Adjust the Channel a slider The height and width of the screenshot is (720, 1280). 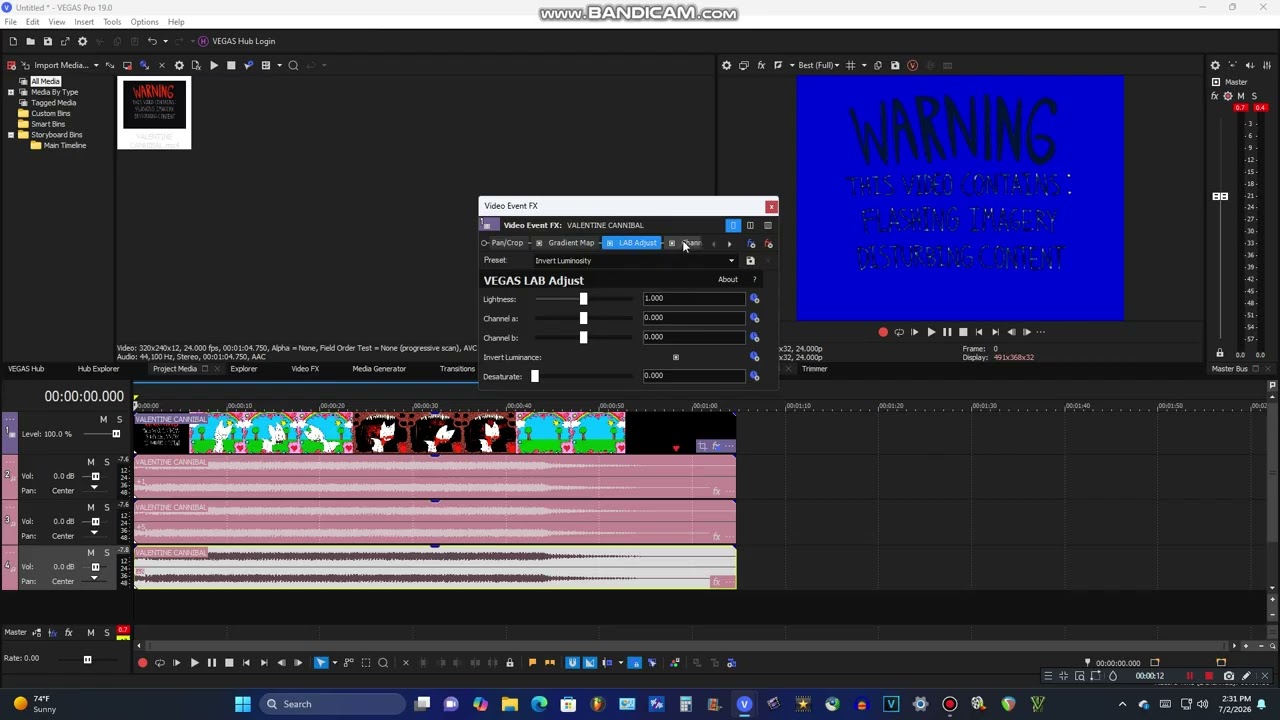point(583,318)
